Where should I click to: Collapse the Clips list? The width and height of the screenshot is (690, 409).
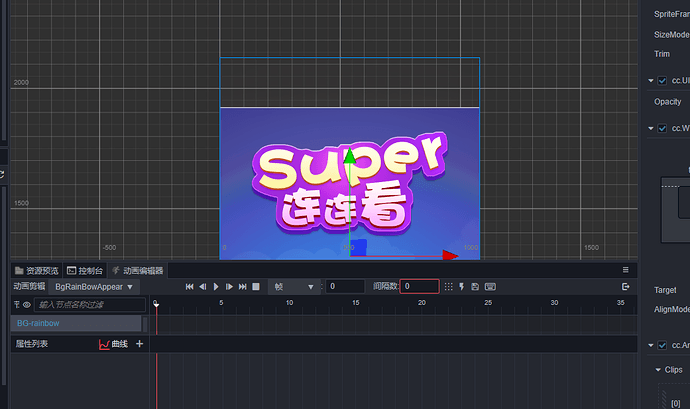[658, 369]
